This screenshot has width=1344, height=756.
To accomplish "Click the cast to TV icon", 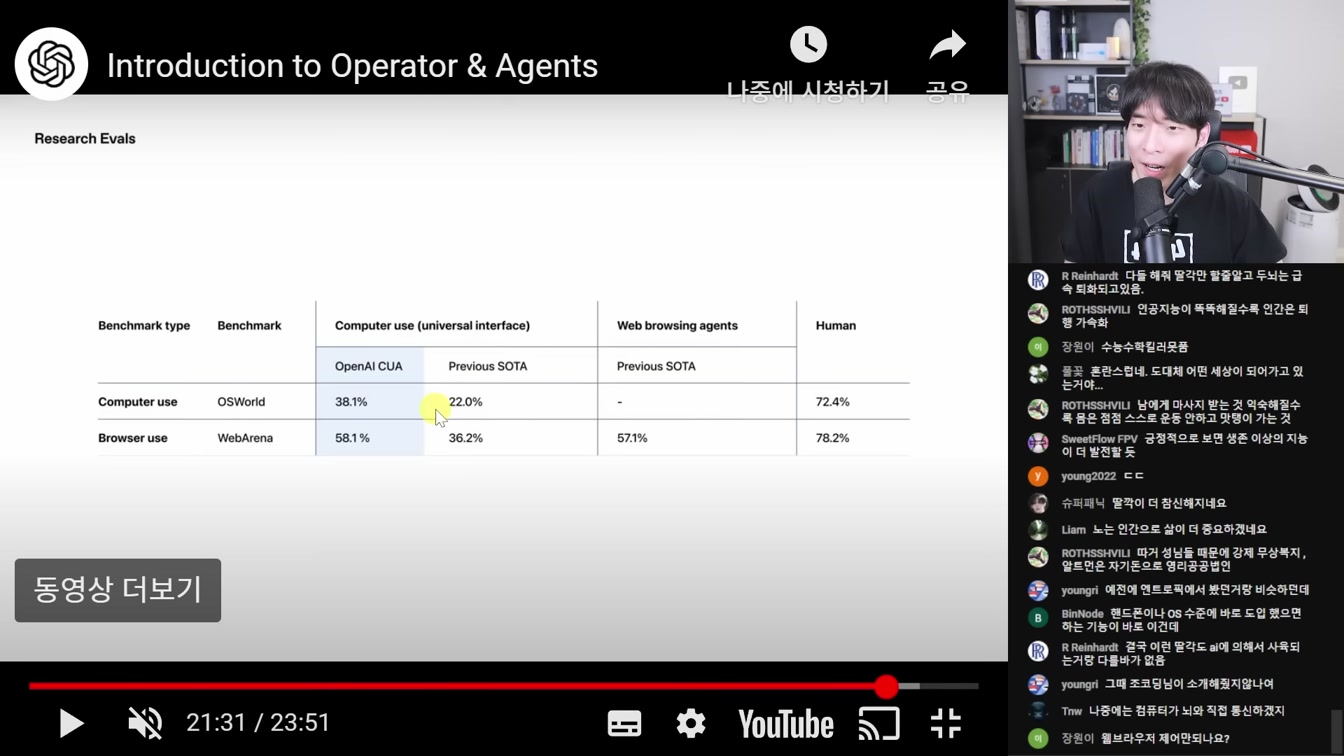I will pyautogui.click(x=879, y=724).
